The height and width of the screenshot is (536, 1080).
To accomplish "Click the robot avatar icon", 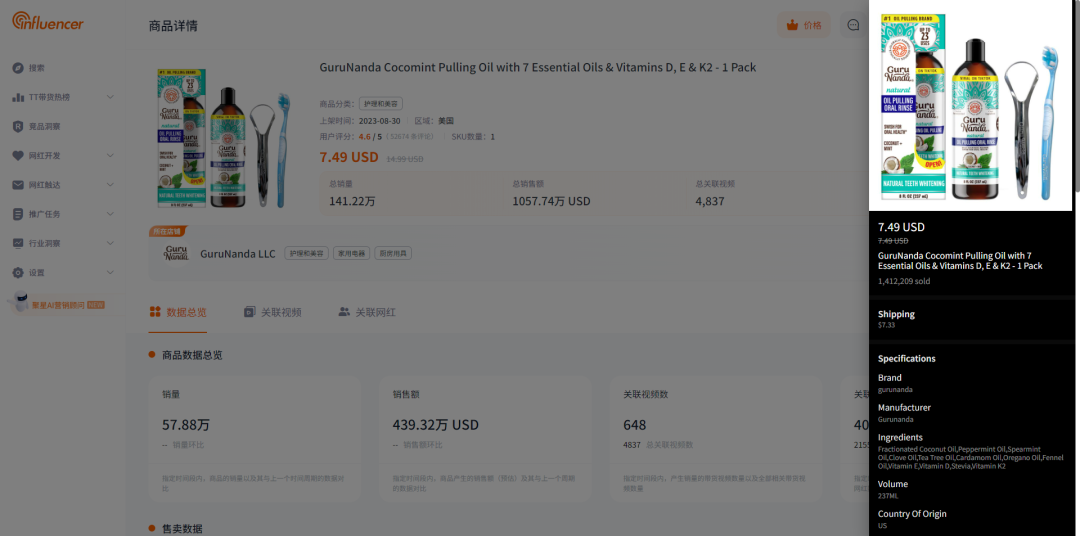I will [x=19, y=302].
